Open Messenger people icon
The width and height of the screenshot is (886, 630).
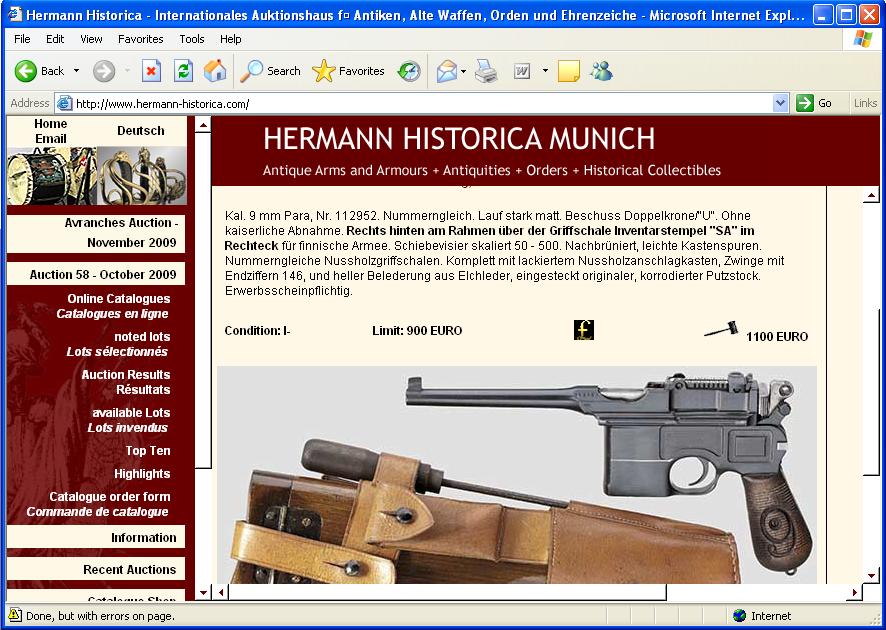coord(601,71)
